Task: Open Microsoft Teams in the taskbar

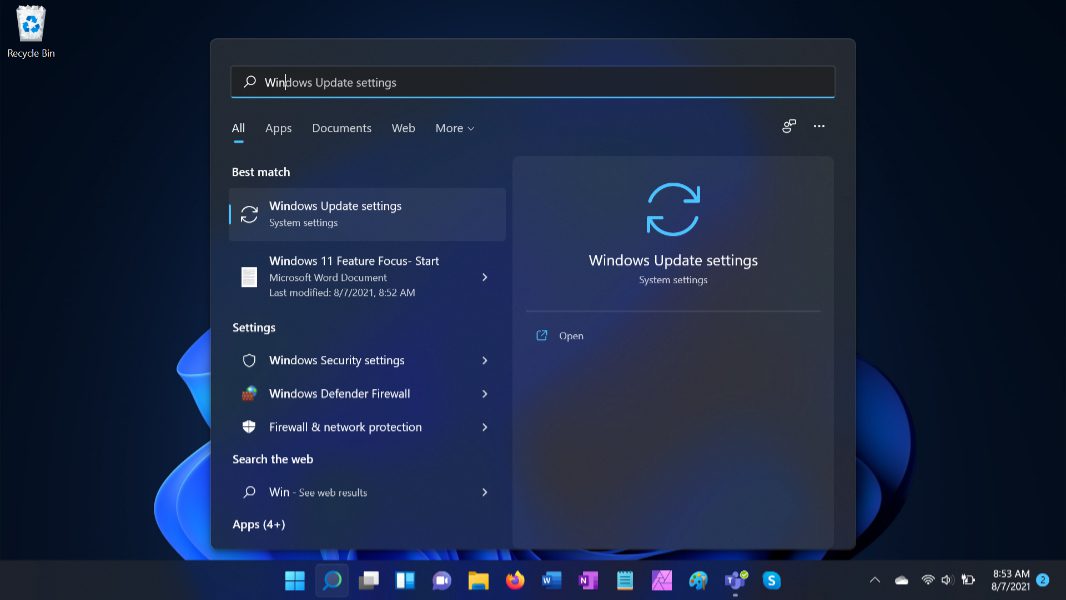Action: click(735, 580)
